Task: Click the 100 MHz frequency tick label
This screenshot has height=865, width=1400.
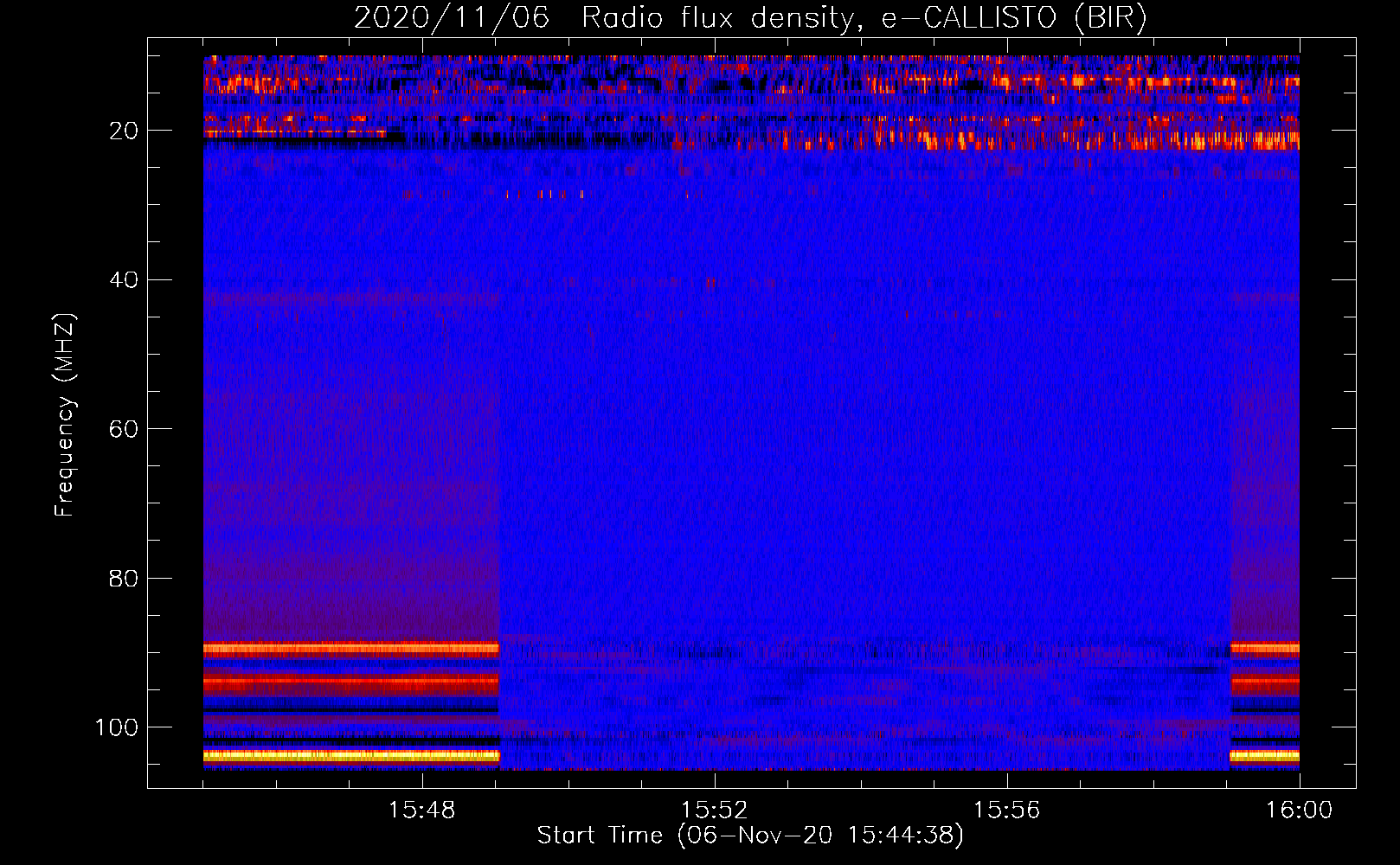Action: (x=117, y=727)
